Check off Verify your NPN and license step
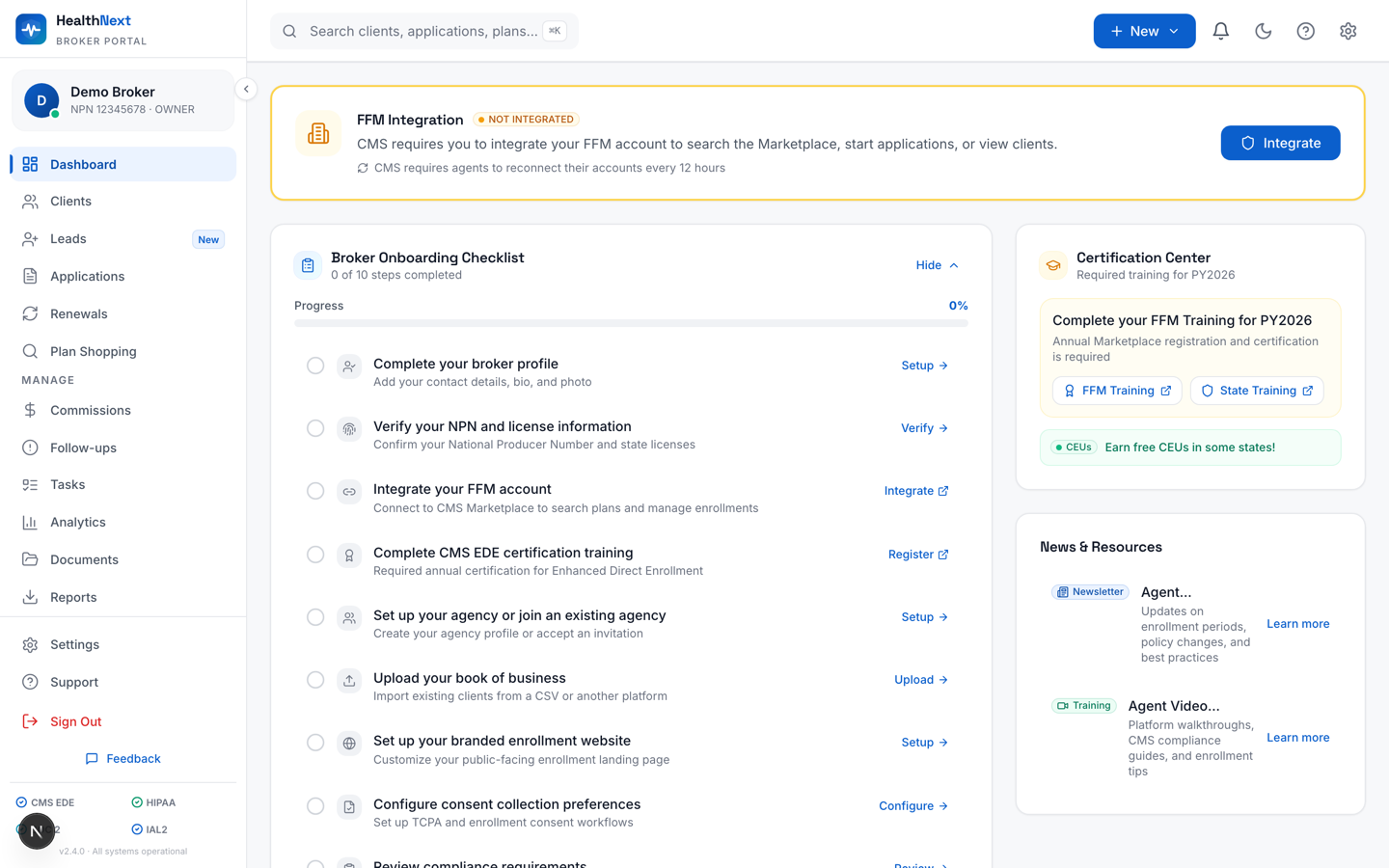 point(315,428)
